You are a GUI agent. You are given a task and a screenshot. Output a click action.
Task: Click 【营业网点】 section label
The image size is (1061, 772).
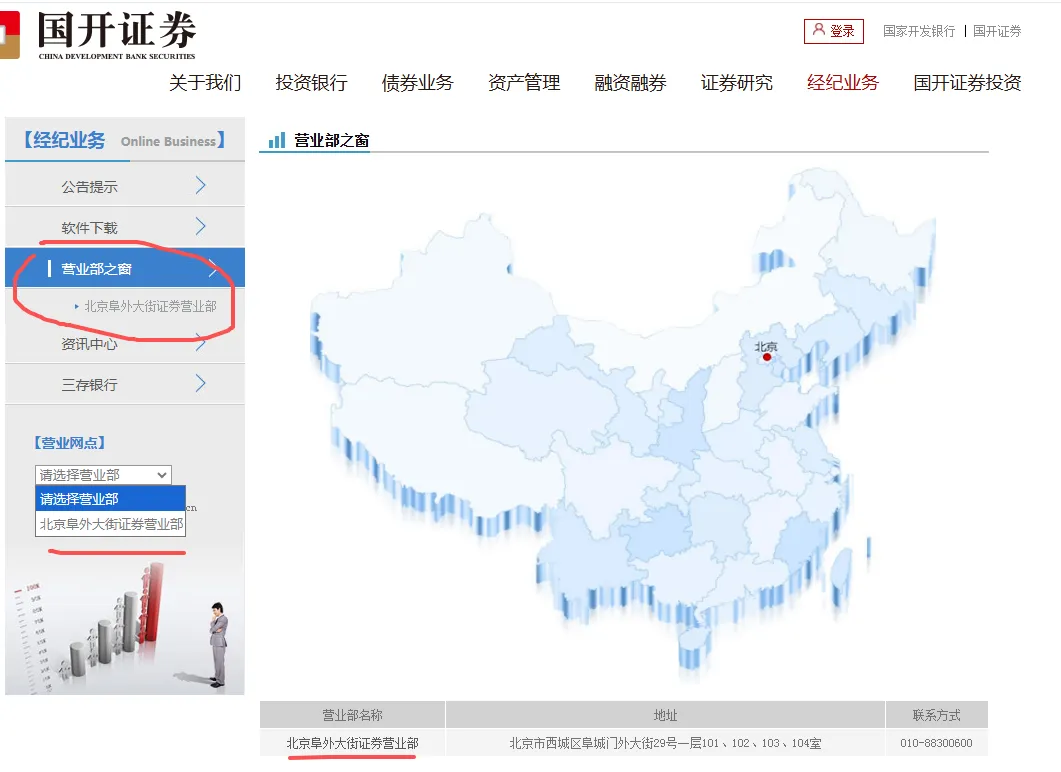[x=70, y=442]
